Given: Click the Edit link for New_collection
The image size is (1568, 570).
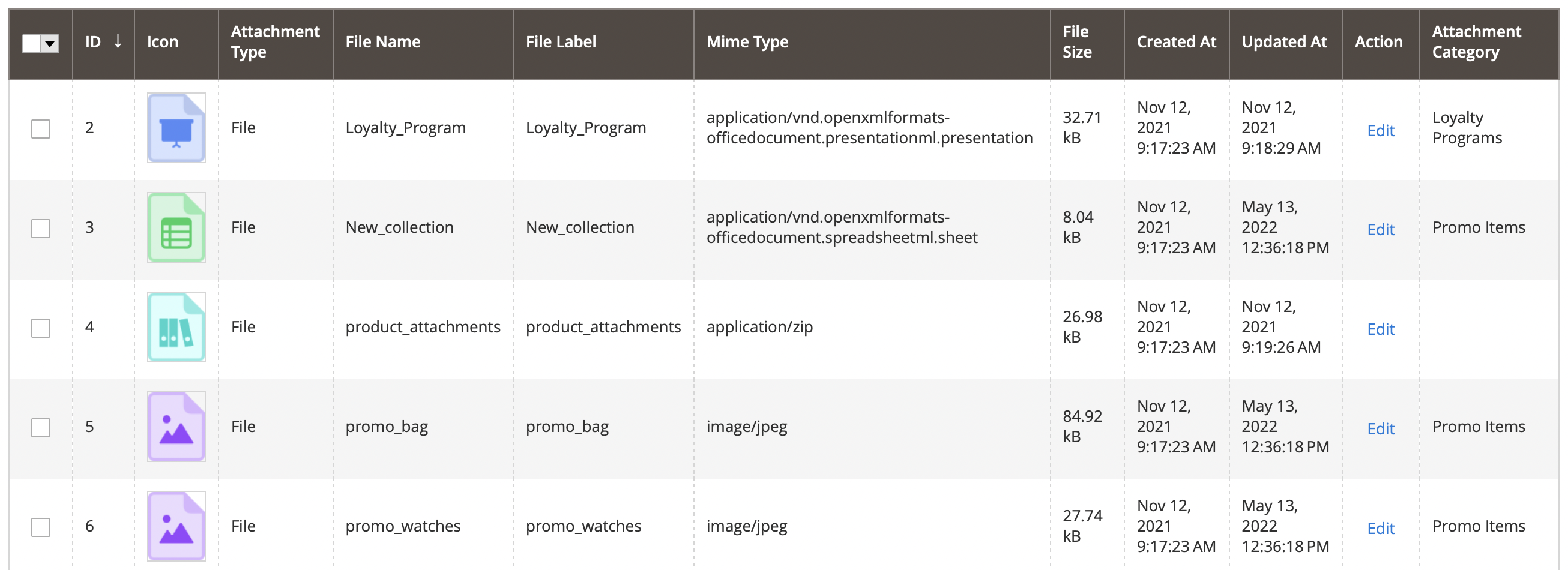Looking at the screenshot, I should point(1380,229).
